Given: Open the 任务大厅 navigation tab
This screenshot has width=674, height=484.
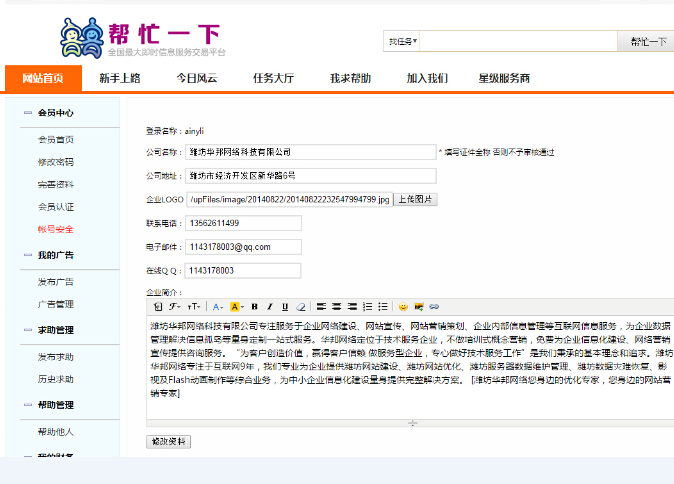Looking at the screenshot, I should pos(273,78).
